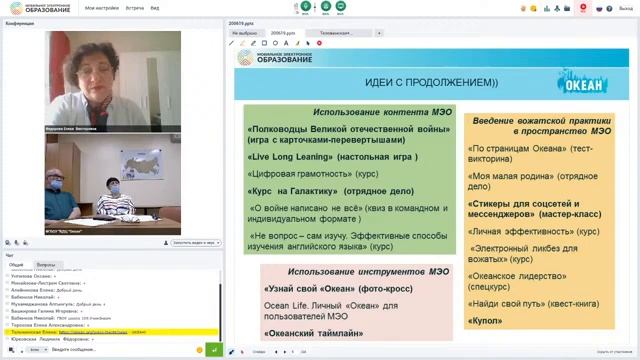Click the third icon in the row under the video panel
640x360 pixels.
point(26,243)
